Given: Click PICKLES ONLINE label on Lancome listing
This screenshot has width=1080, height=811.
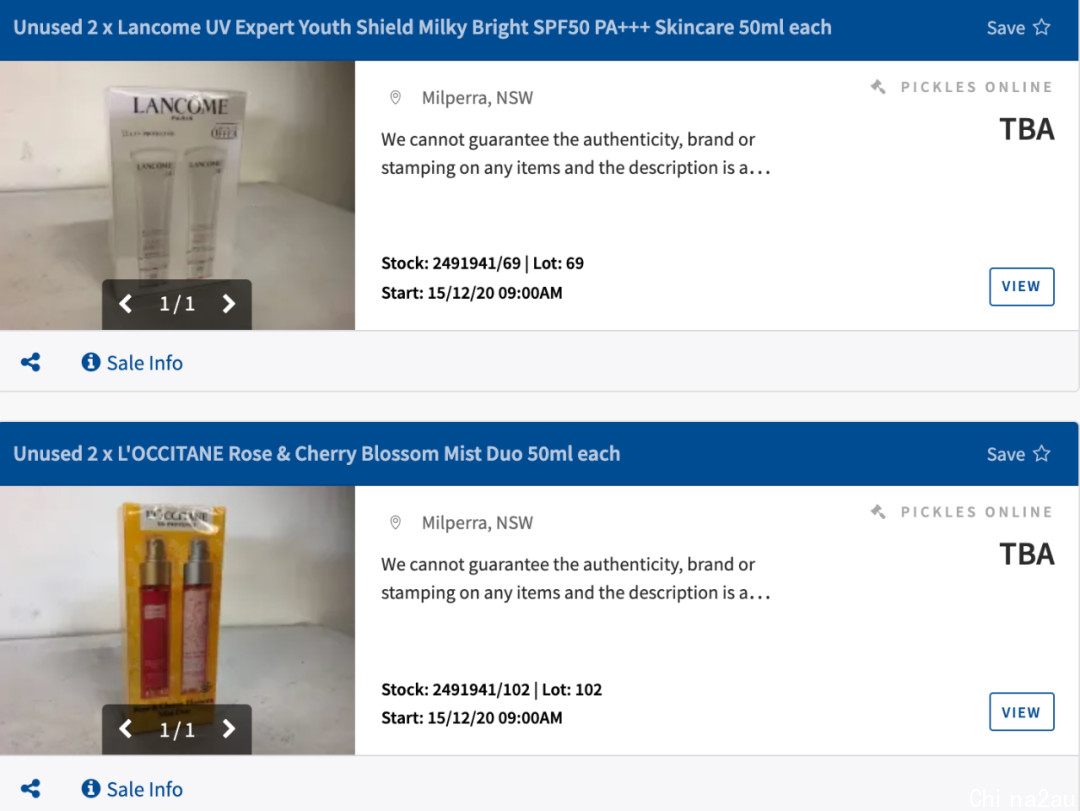Looking at the screenshot, I should point(977,87).
